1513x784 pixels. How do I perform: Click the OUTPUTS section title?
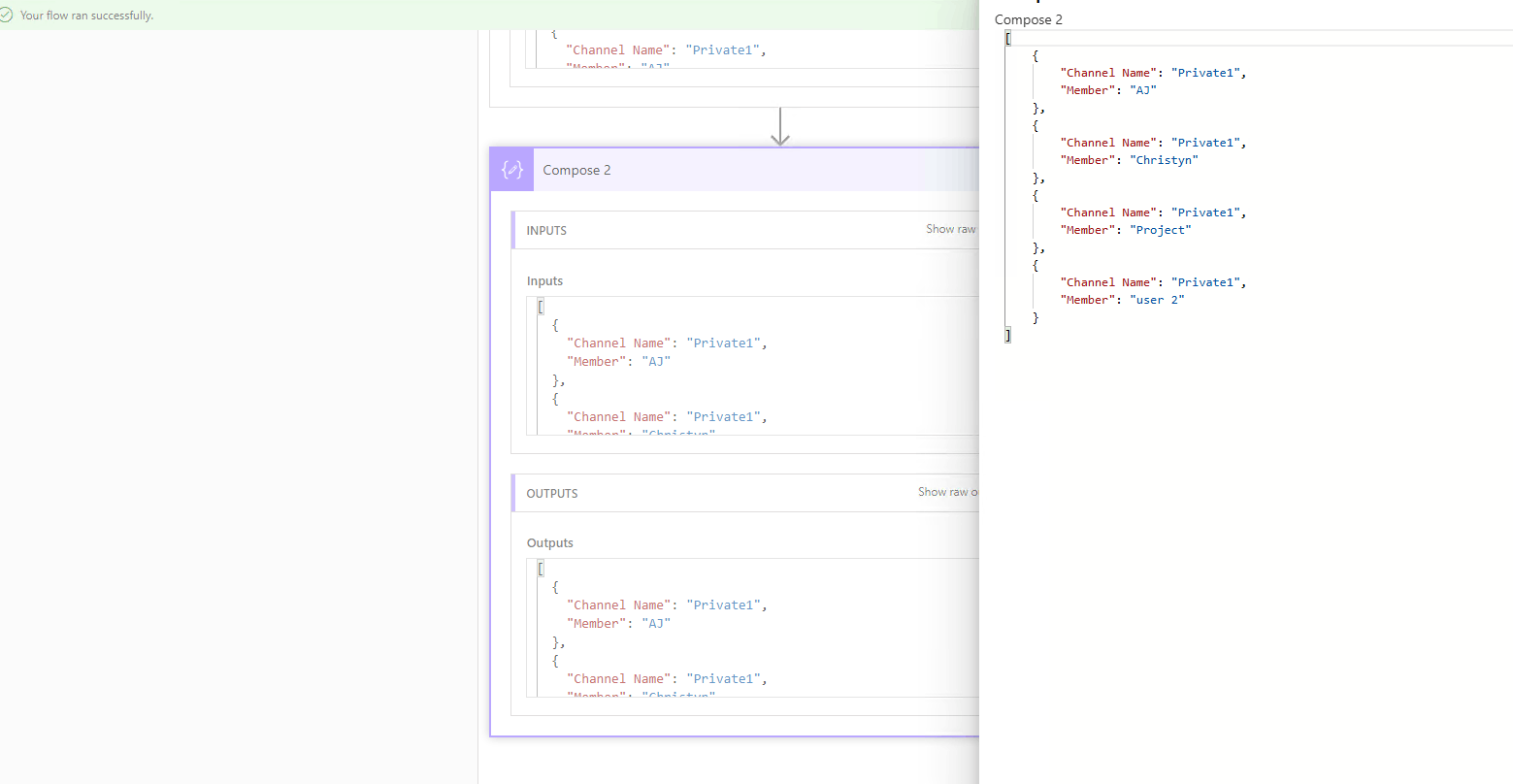coord(551,493)
